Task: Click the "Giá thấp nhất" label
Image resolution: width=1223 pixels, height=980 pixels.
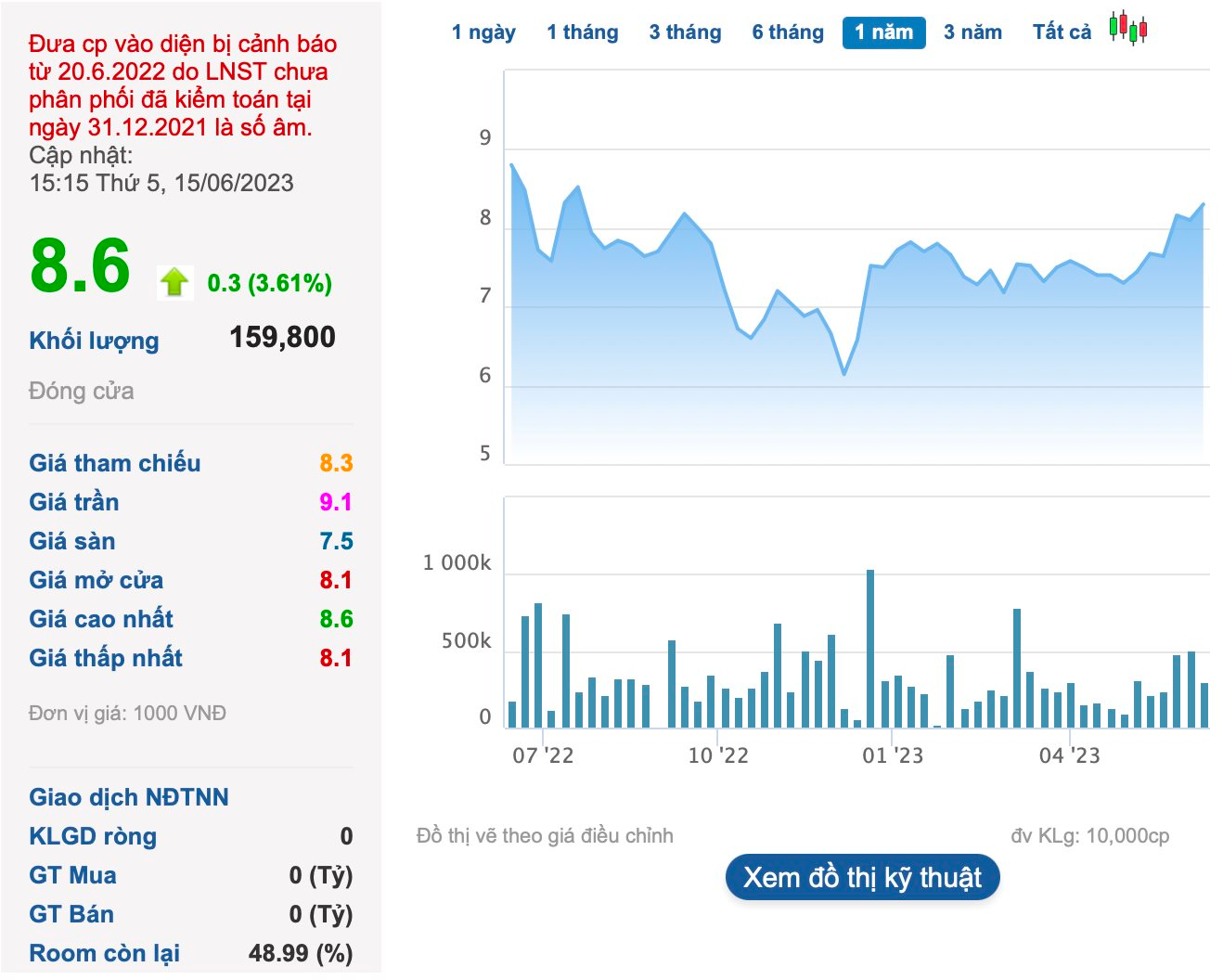Action: [105, 658]
